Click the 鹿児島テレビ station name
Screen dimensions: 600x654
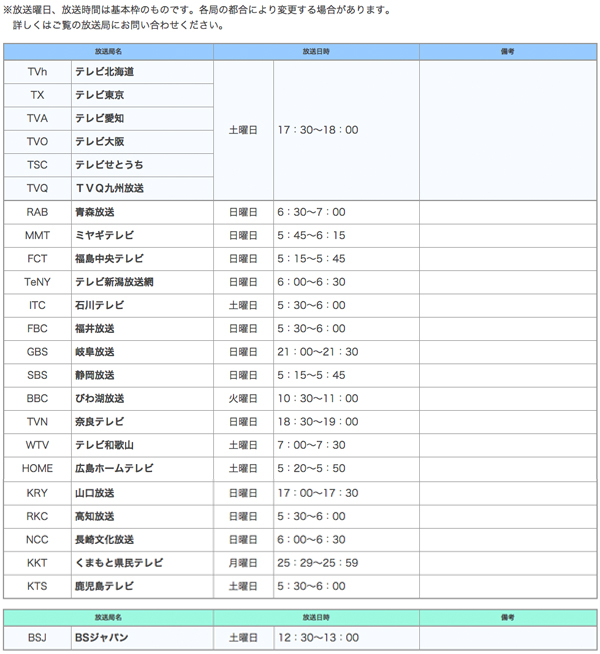coord(104,587)
